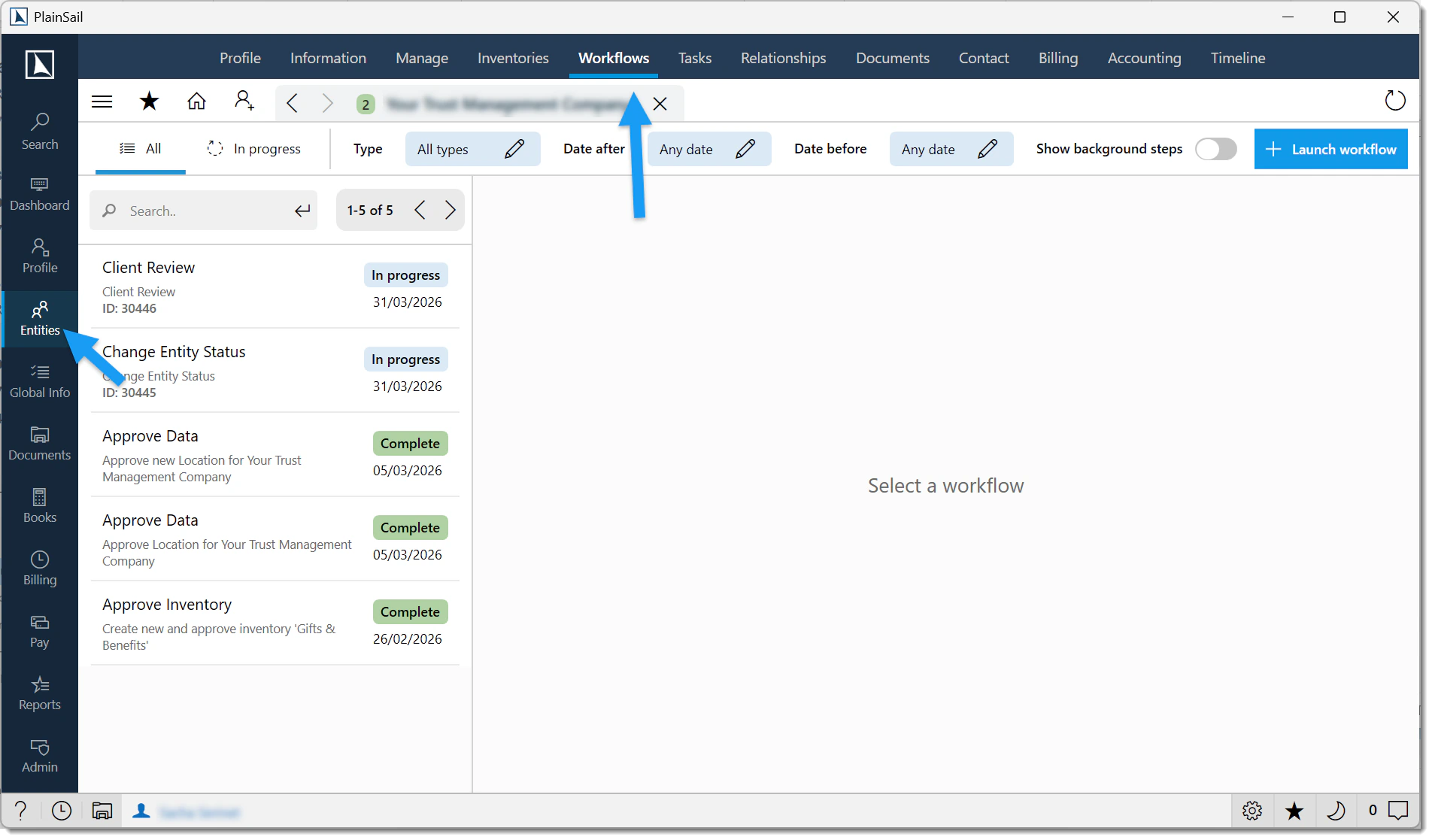
Task: Go to the previous page of the workflow list
Action: pos(420,210)
